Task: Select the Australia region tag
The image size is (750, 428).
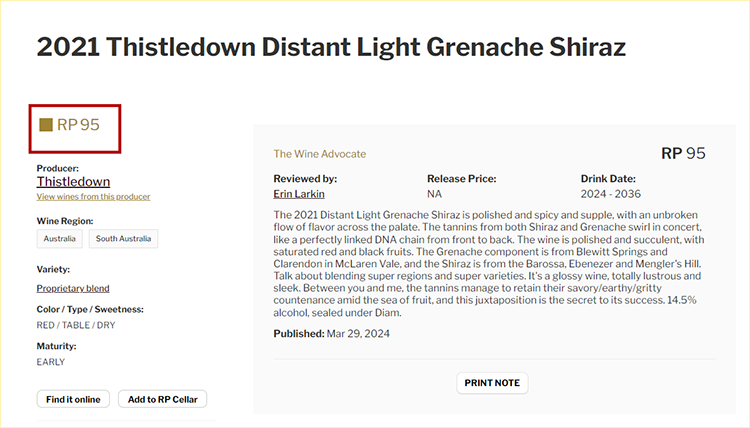Action: (x=61, y=239)
